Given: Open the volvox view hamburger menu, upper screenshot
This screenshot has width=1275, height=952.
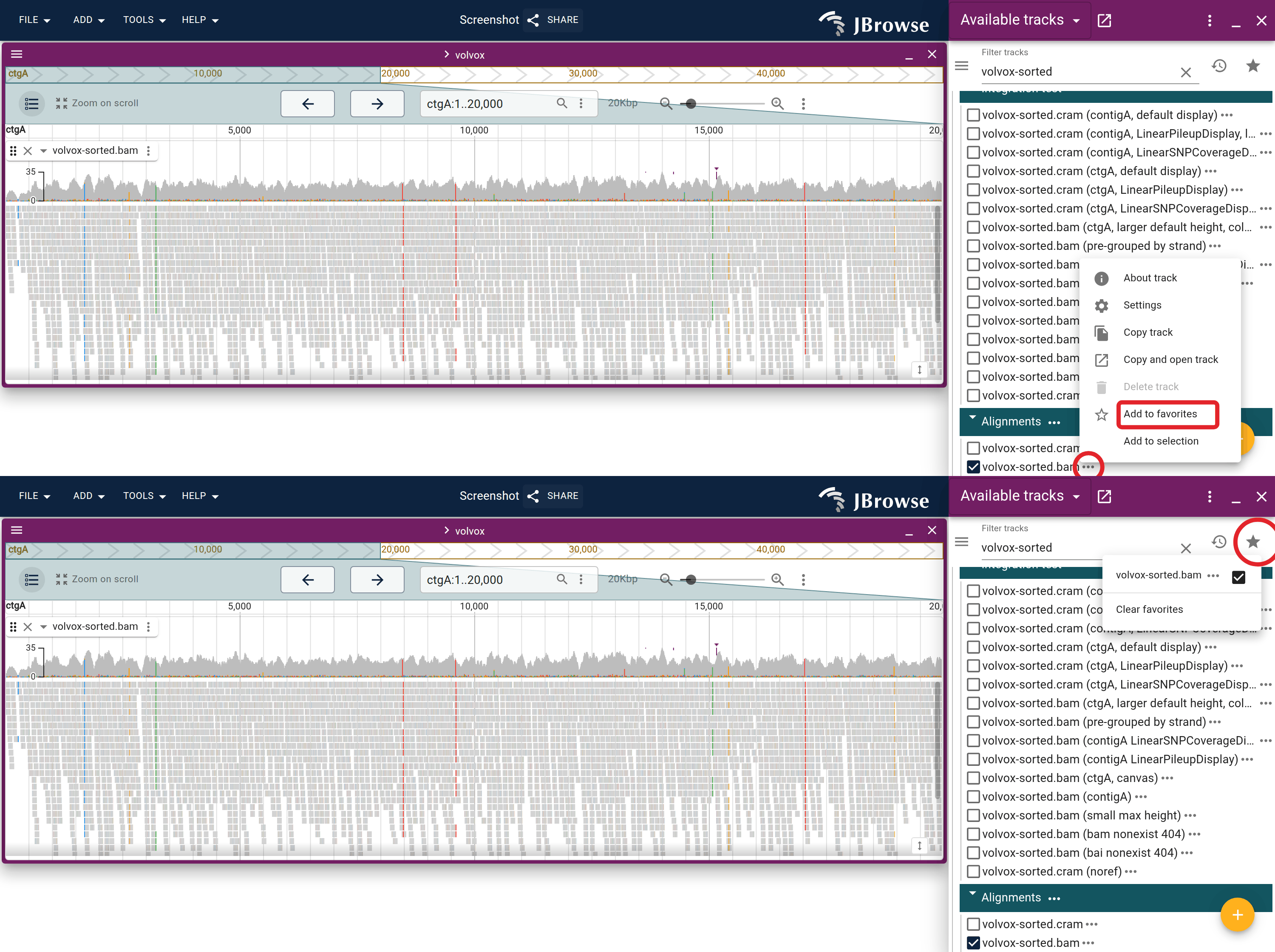Looking at the screenshot, I should (17, 54).
